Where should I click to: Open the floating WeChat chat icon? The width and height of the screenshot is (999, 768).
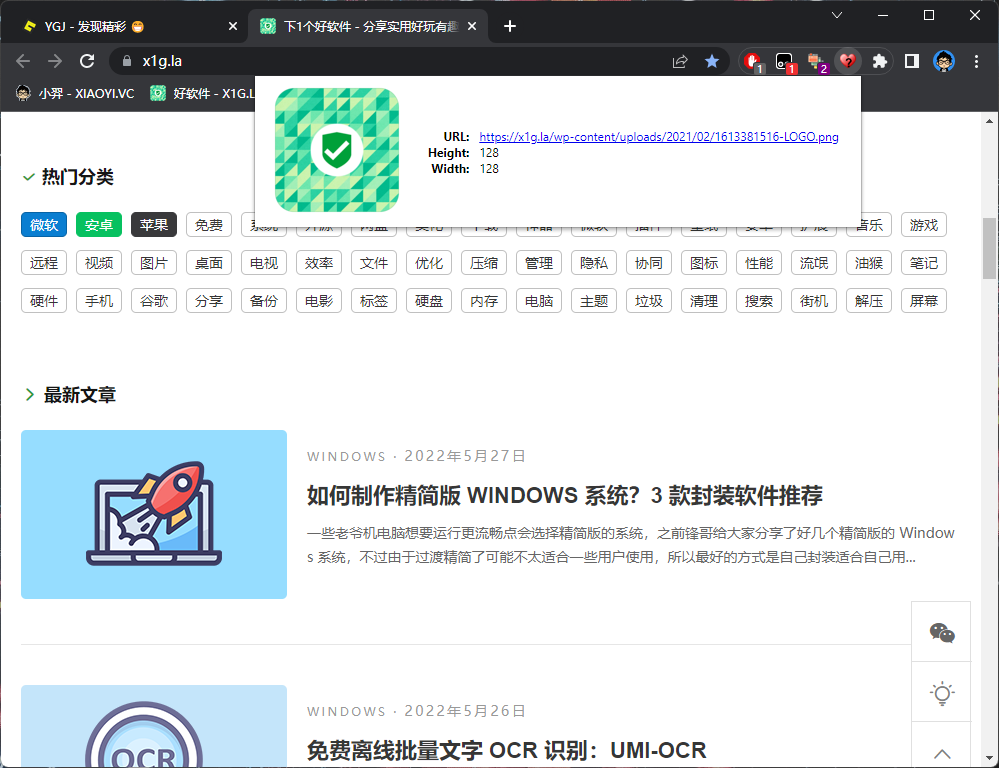pos(940,631)
